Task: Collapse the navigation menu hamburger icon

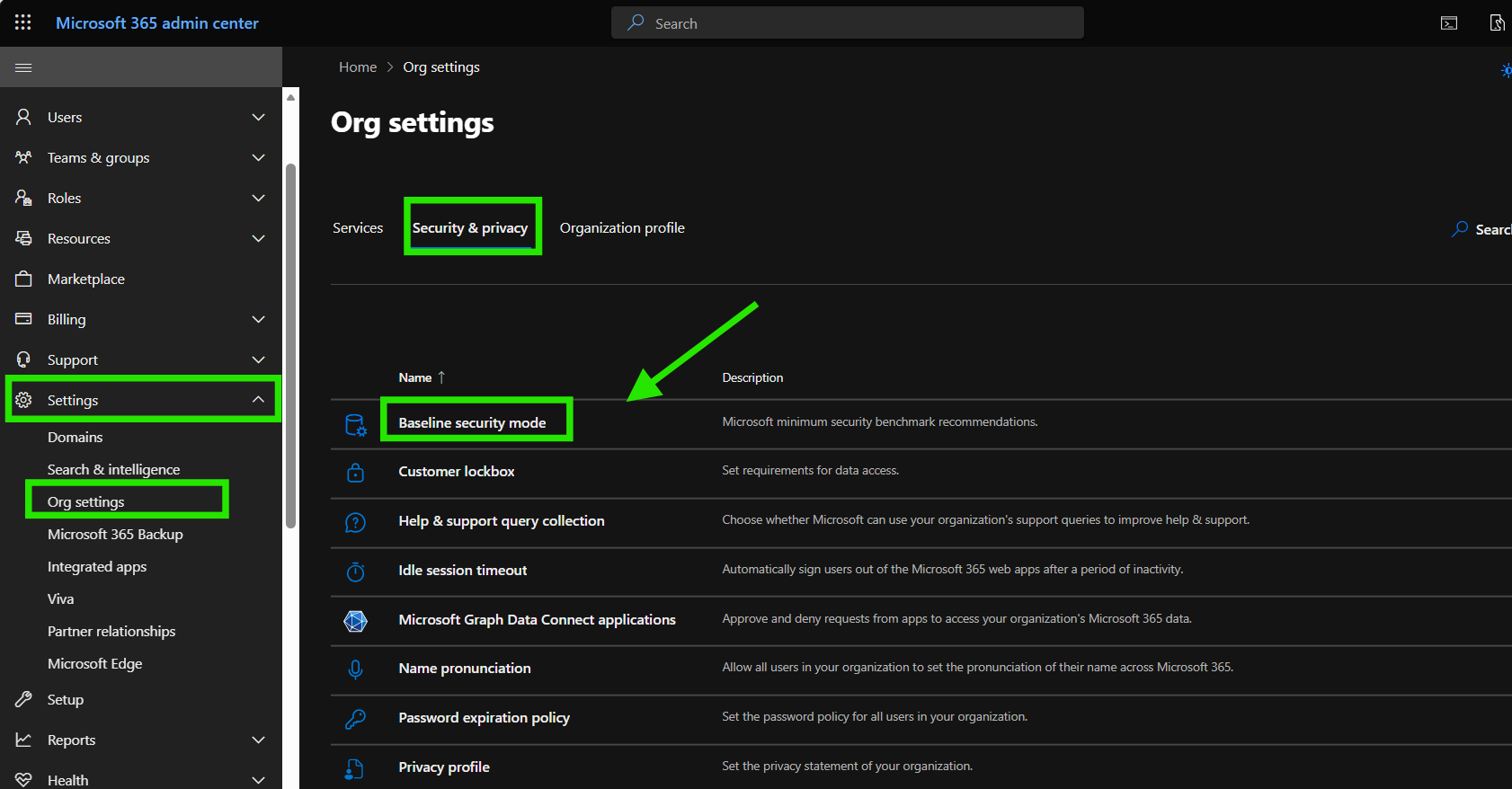Action: click(23, 67)
